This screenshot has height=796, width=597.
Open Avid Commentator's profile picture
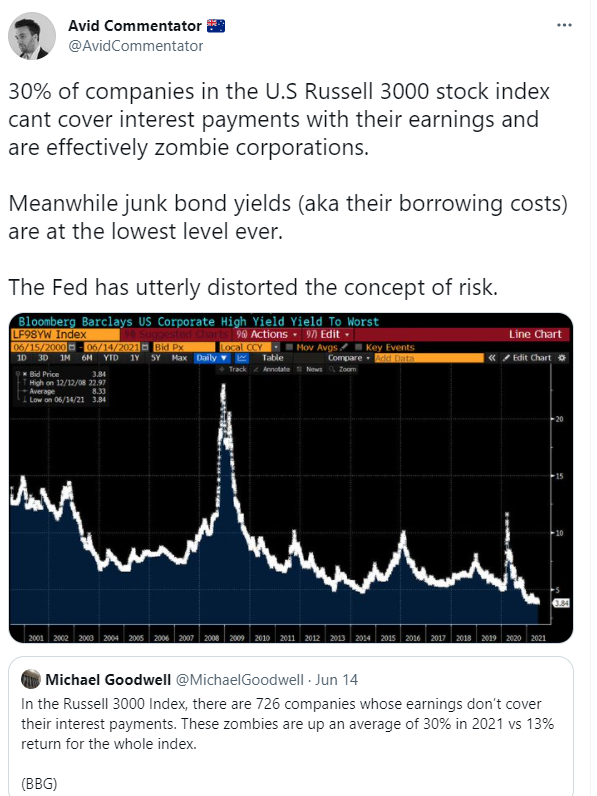[31, 36]
